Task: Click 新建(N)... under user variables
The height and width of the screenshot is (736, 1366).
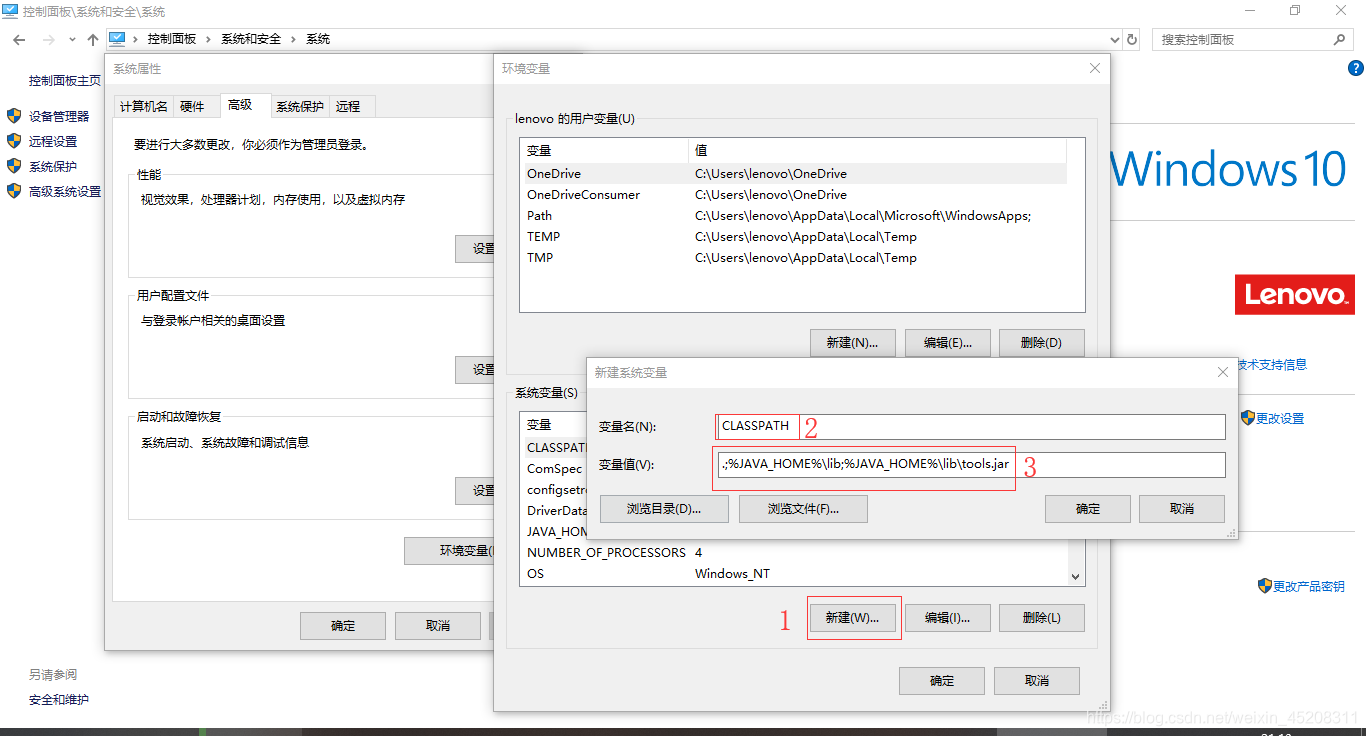Action: (852, 343)
